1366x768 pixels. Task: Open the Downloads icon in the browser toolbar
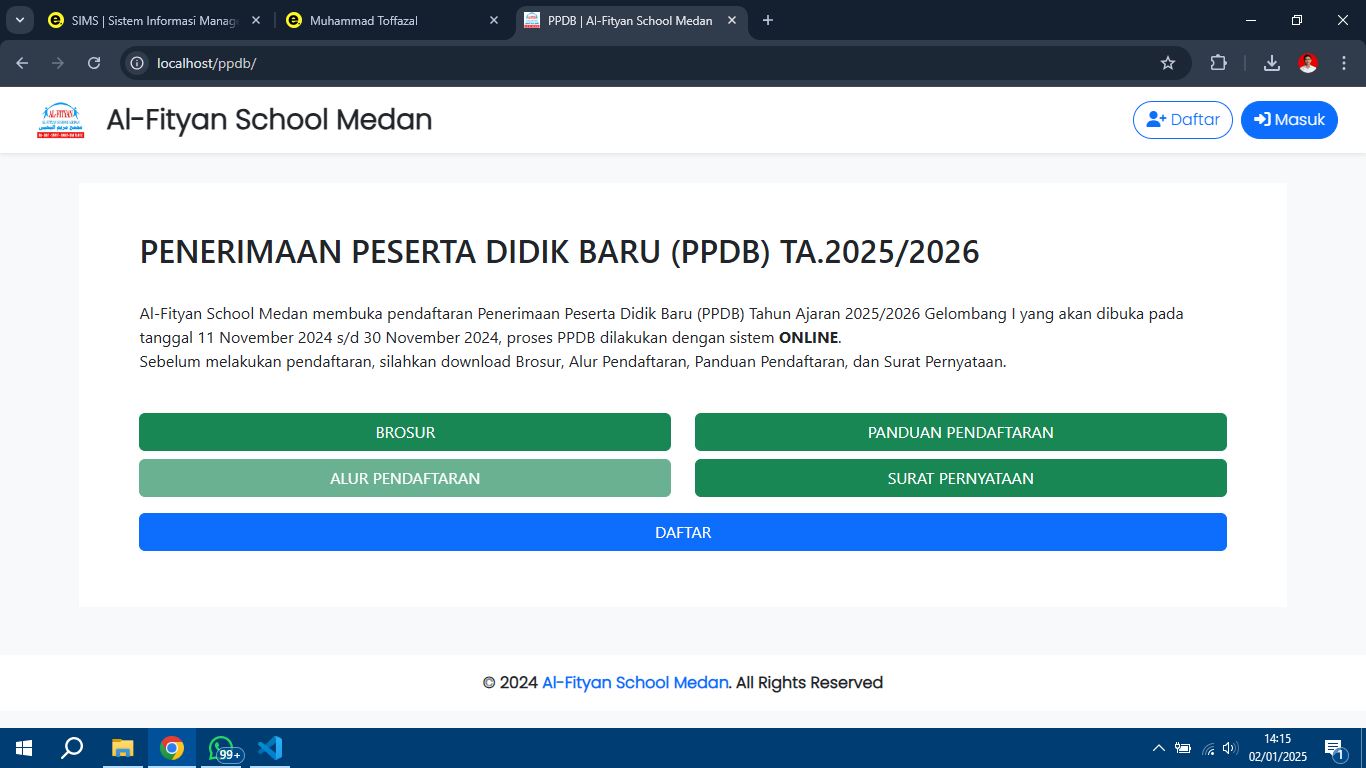click(x=1271, y=62)
